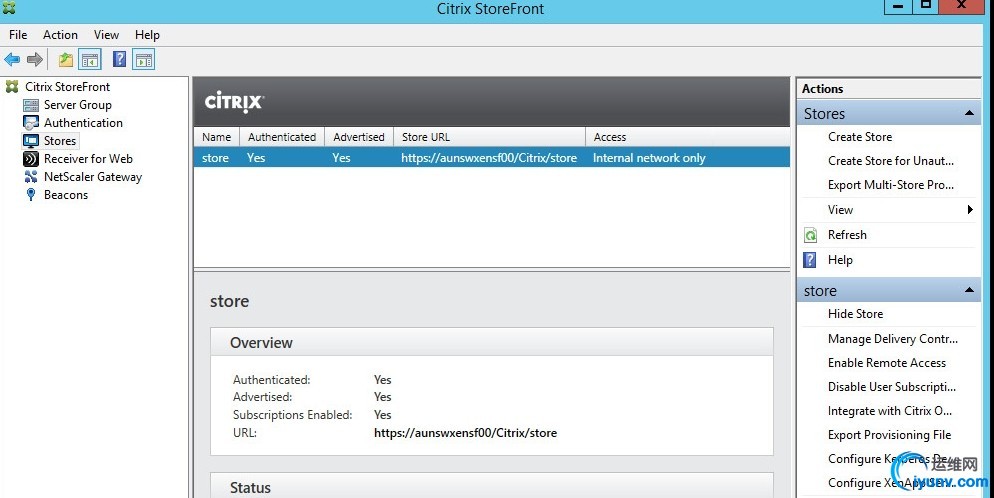Sort by the Name column header

(217, 137)
